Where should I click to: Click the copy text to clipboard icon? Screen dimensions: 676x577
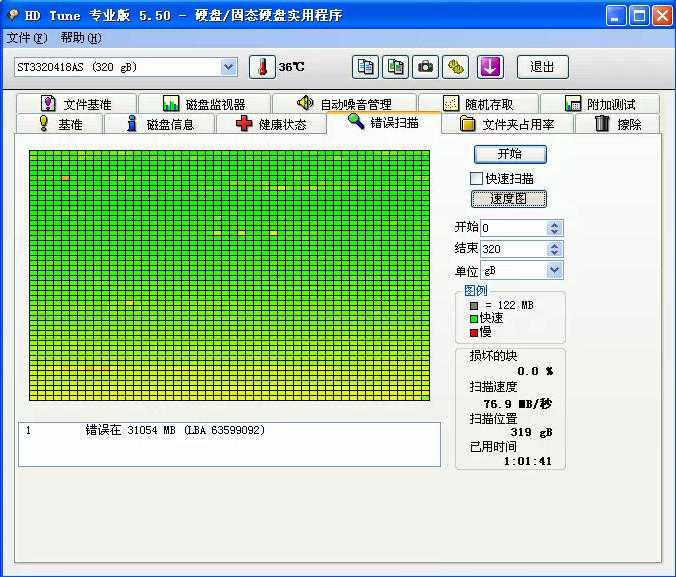tap(365, 67)
